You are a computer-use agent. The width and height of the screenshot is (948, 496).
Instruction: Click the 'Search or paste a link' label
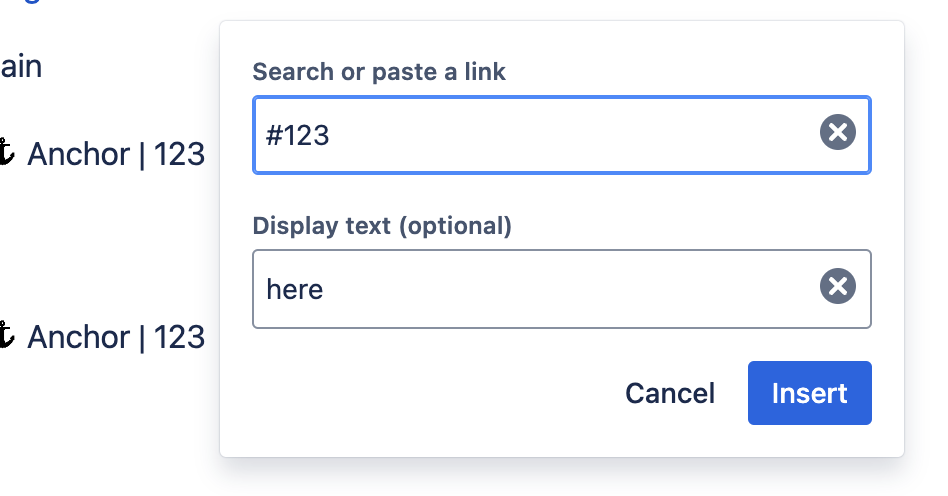pyautogui.click(x=379, y=72)
